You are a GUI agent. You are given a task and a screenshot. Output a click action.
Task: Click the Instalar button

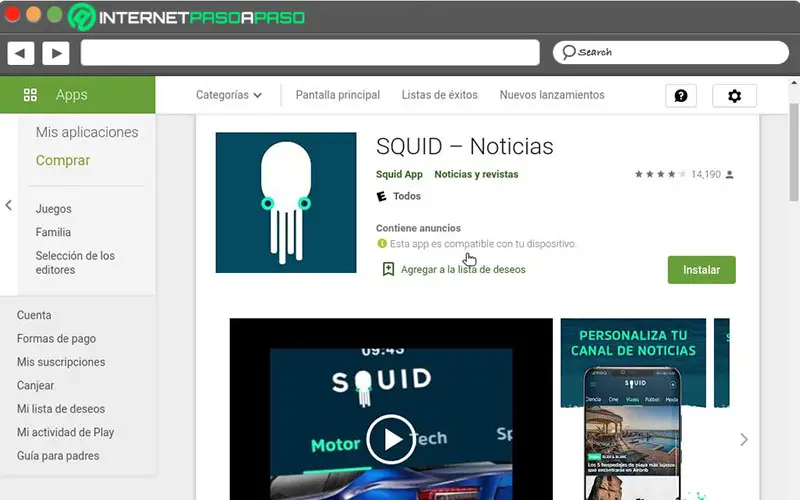702,269
